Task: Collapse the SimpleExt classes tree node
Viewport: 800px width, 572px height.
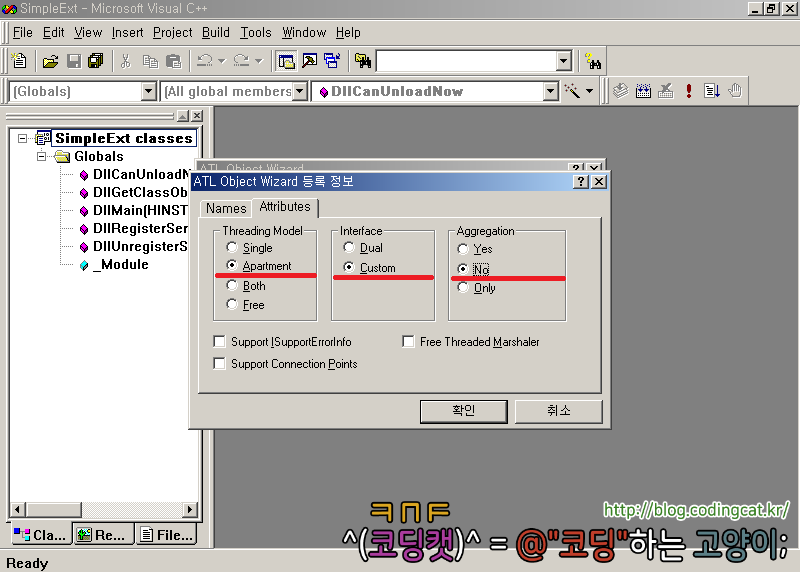Action: pos(22,138)
